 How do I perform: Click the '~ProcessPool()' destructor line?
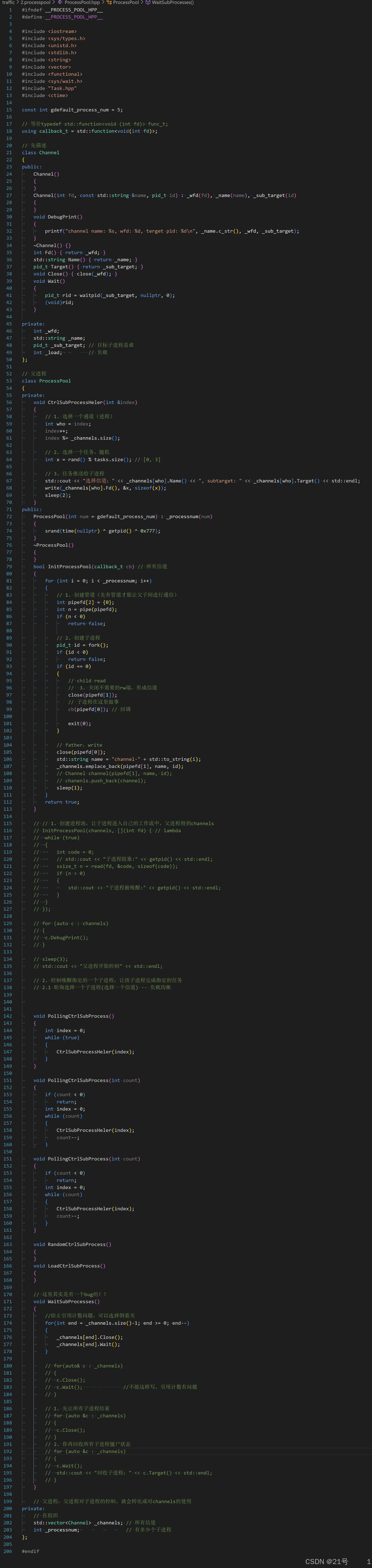[x=54, y=545]
